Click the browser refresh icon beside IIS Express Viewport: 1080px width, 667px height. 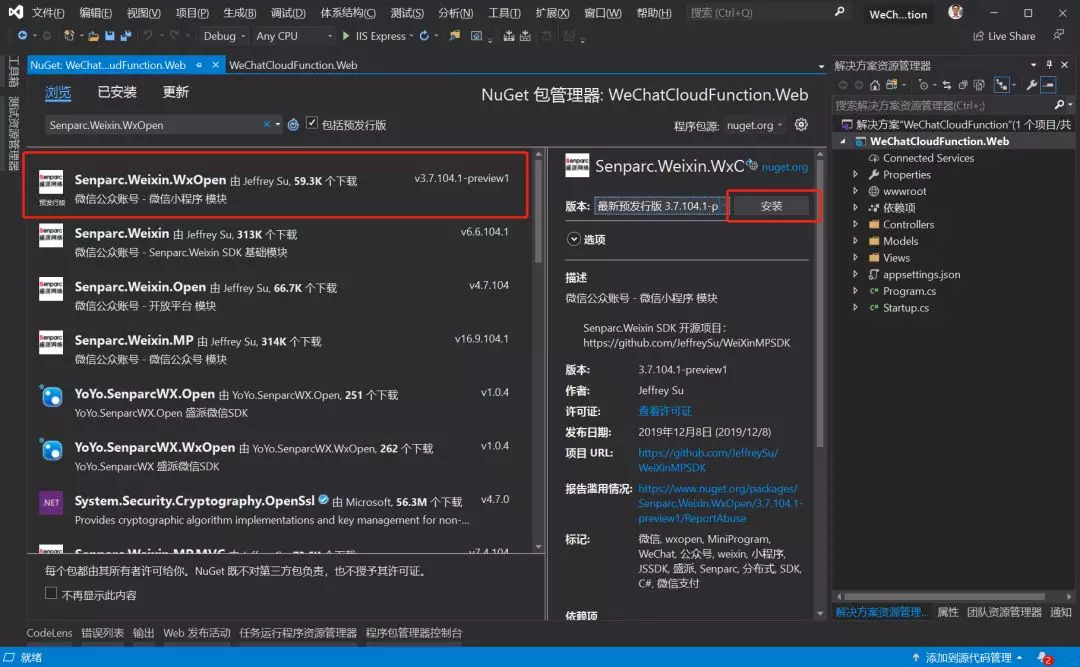pos(424,36)
